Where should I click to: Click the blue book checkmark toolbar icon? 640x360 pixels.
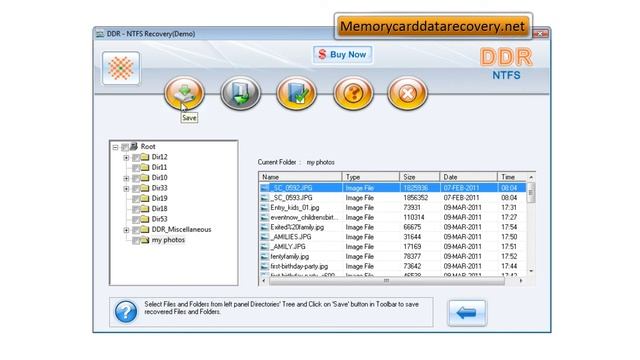click(296, 93)
